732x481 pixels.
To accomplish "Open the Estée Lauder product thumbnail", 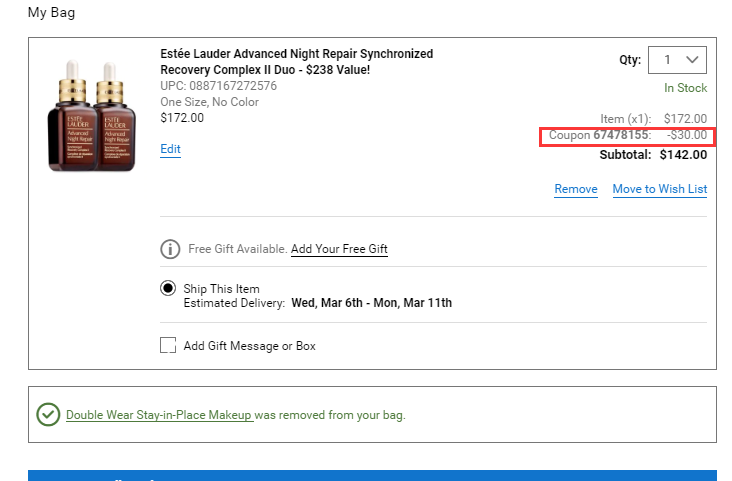I will [x=92, y=115].
